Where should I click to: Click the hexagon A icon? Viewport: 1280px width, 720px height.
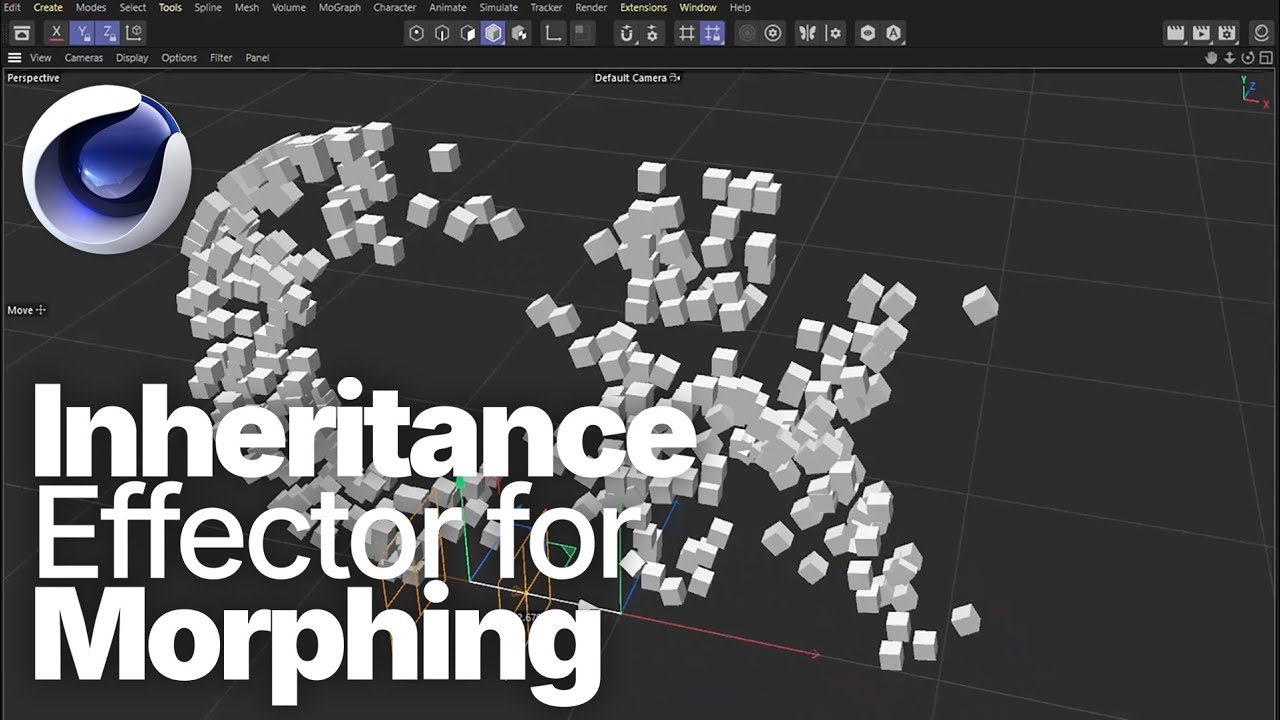[x=894, y=33]
